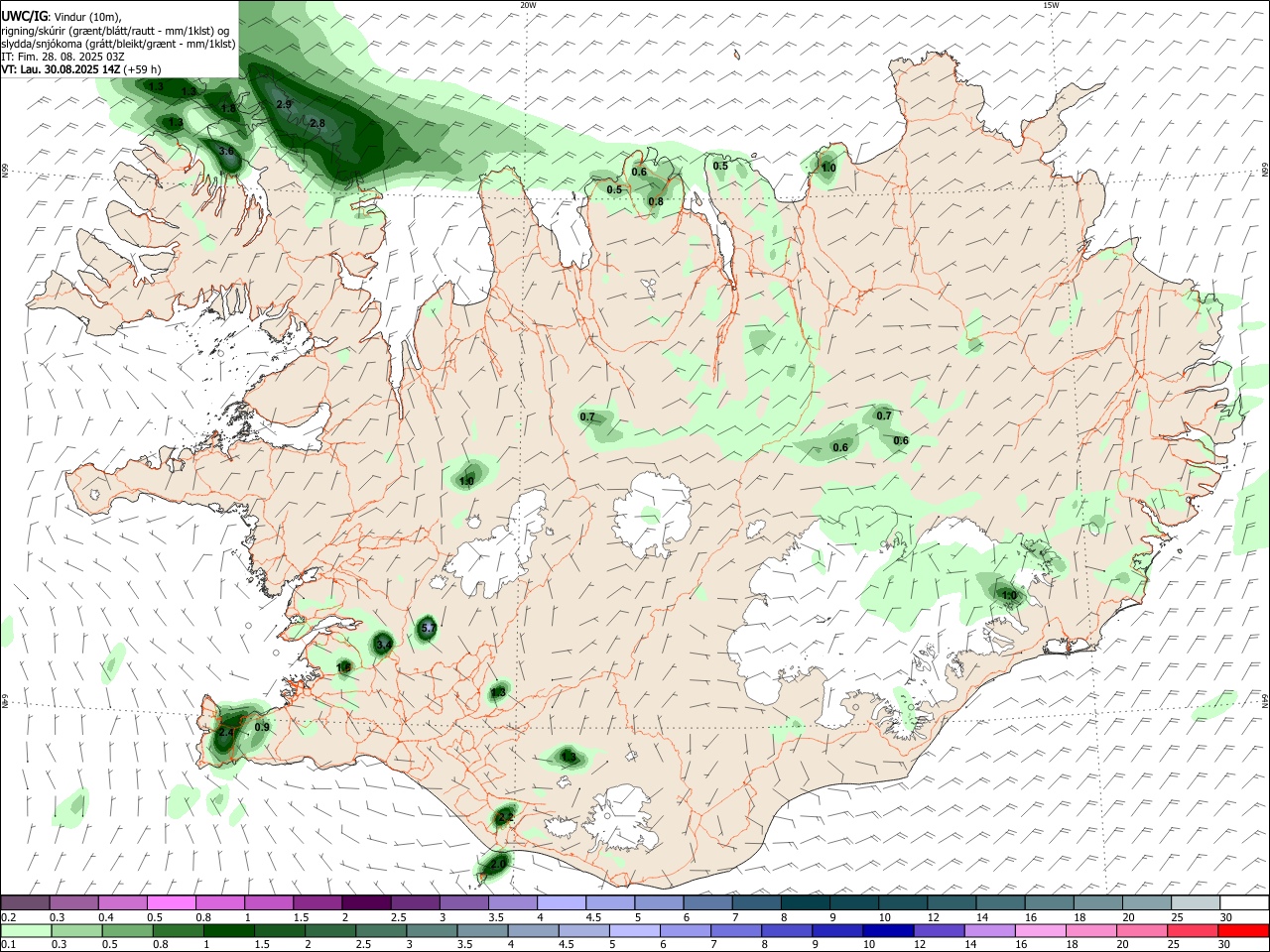Click the UWC/IG title text
This screenshot has height=952, width=1270.
[24, 16]
